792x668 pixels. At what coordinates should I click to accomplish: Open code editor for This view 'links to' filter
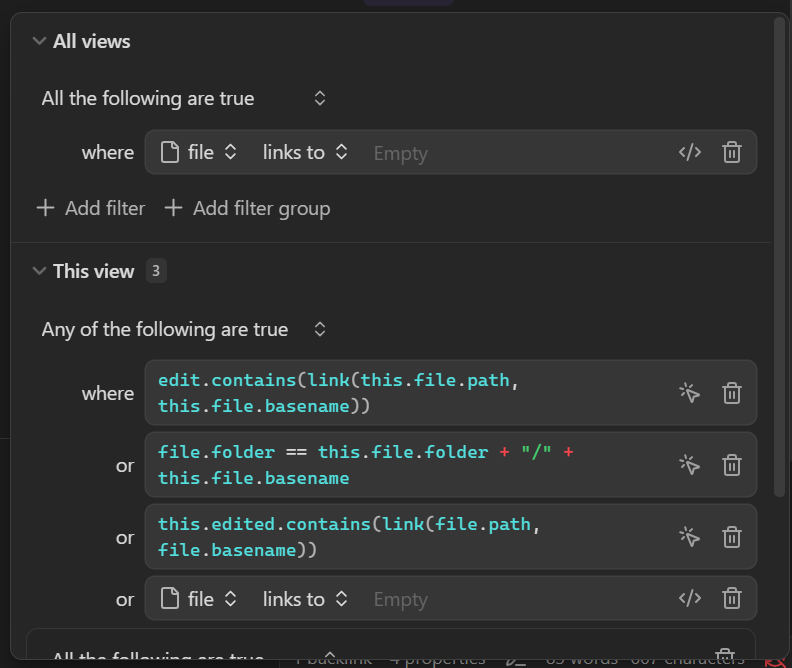pyautogui.click(x=690, y=599)
